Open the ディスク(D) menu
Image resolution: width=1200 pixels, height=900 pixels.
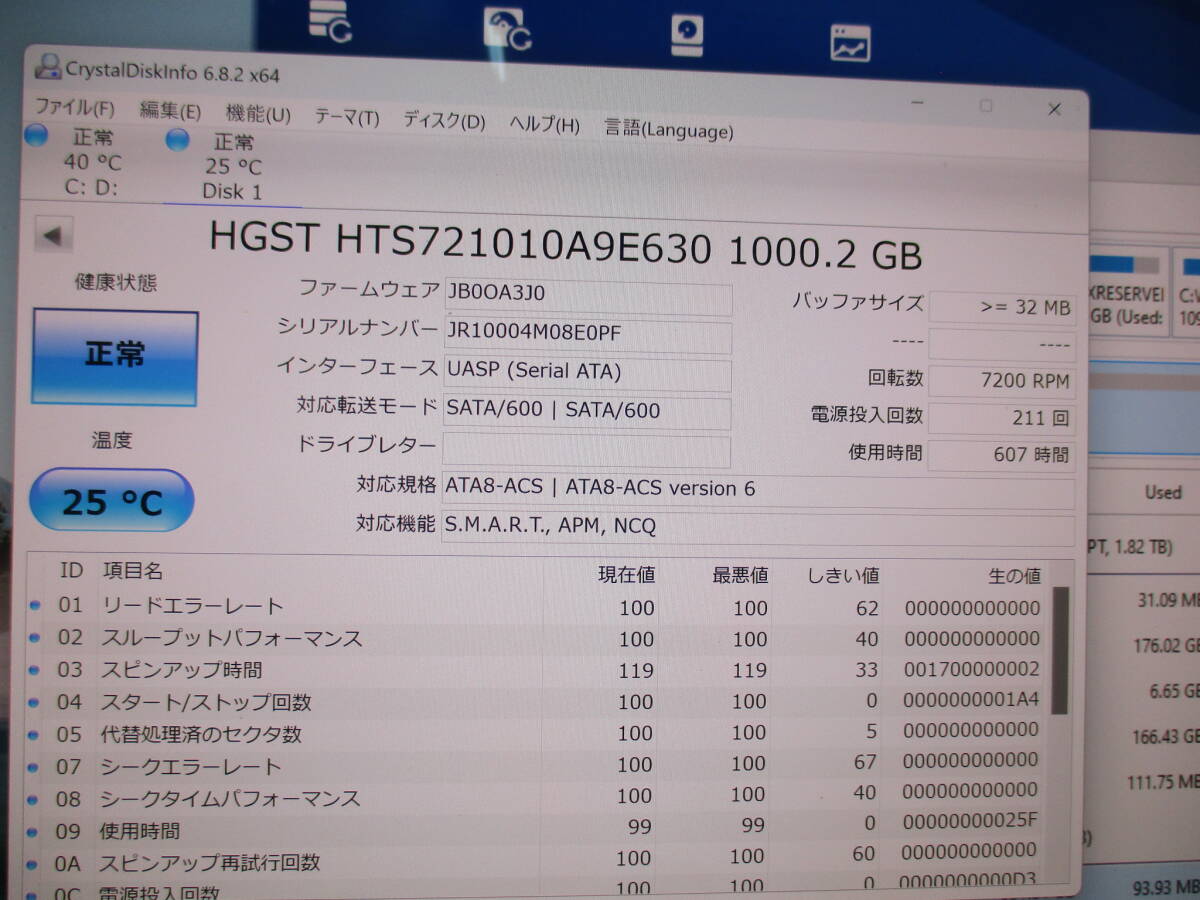click(444, 121)
